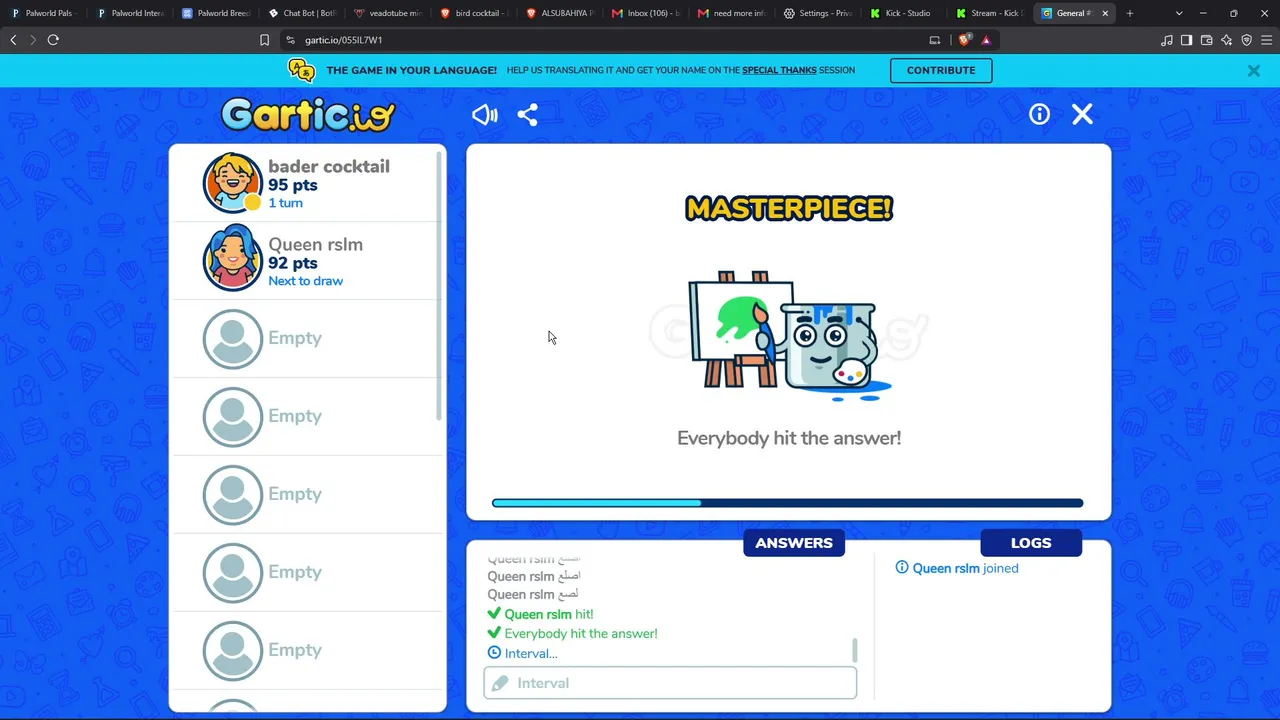Mute the game sound with the speaker icon
This screenshot has height=720, width=1280.
[x=485, y=115]
